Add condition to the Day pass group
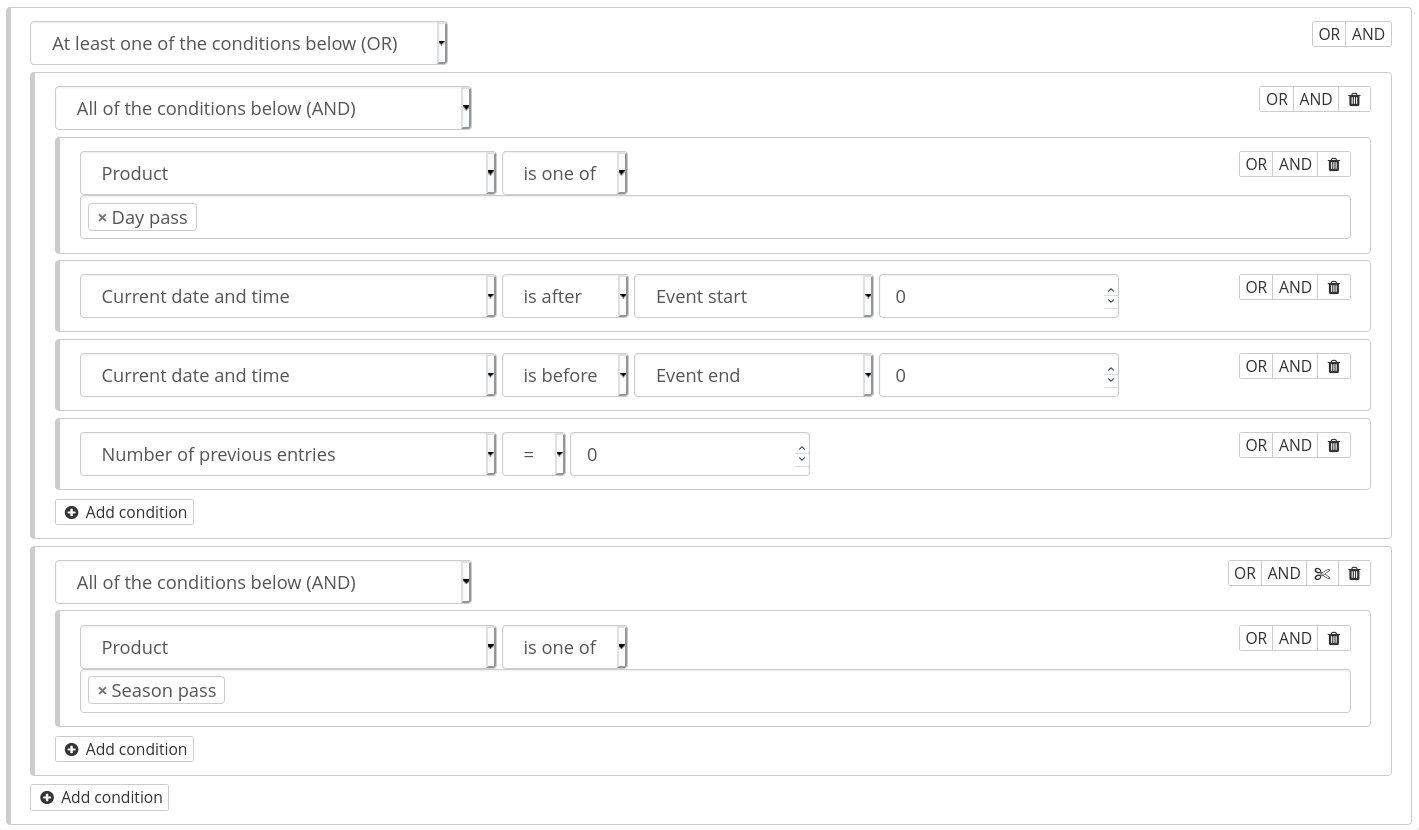1419x830 pixels. 125,512
